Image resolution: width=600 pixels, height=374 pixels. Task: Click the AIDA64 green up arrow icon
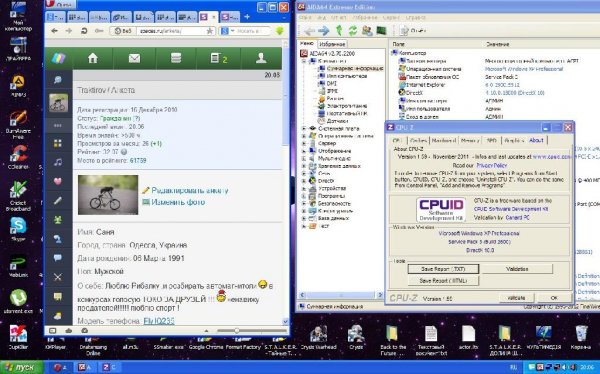click(x=339, y=31)
